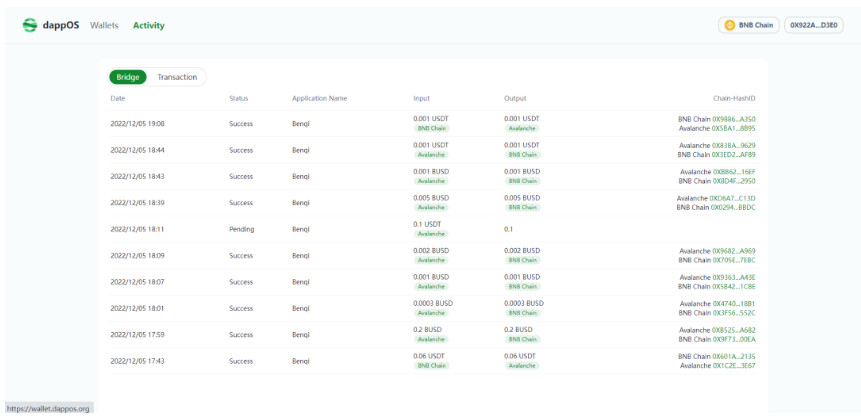Click Avalanche tag under 19:08 output
Screen dimensions: 861x417
[x=522, y=128]
